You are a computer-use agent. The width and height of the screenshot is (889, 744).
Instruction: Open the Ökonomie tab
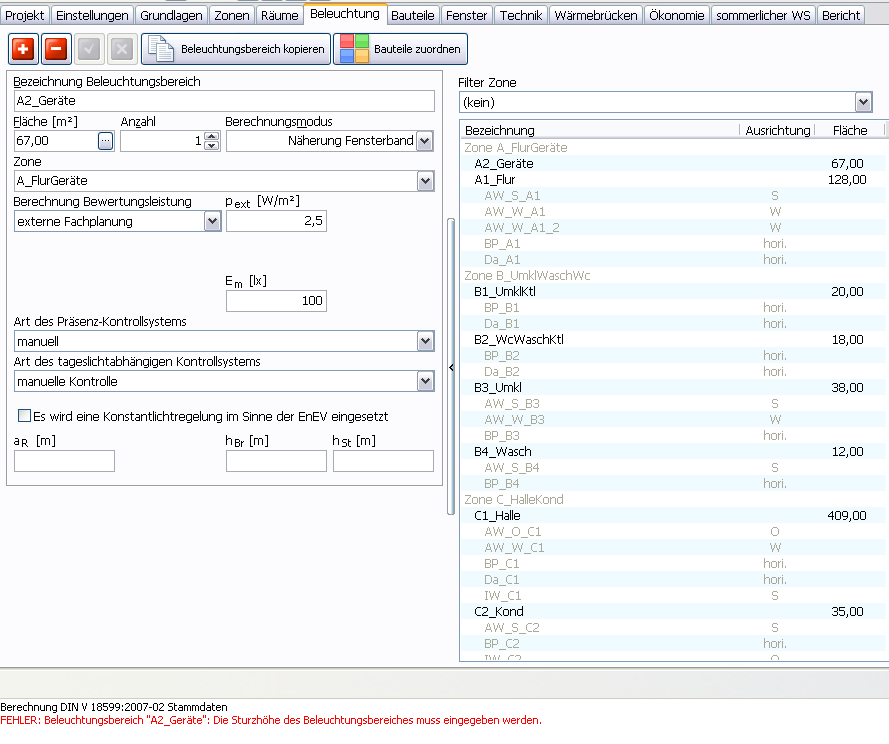676,15
